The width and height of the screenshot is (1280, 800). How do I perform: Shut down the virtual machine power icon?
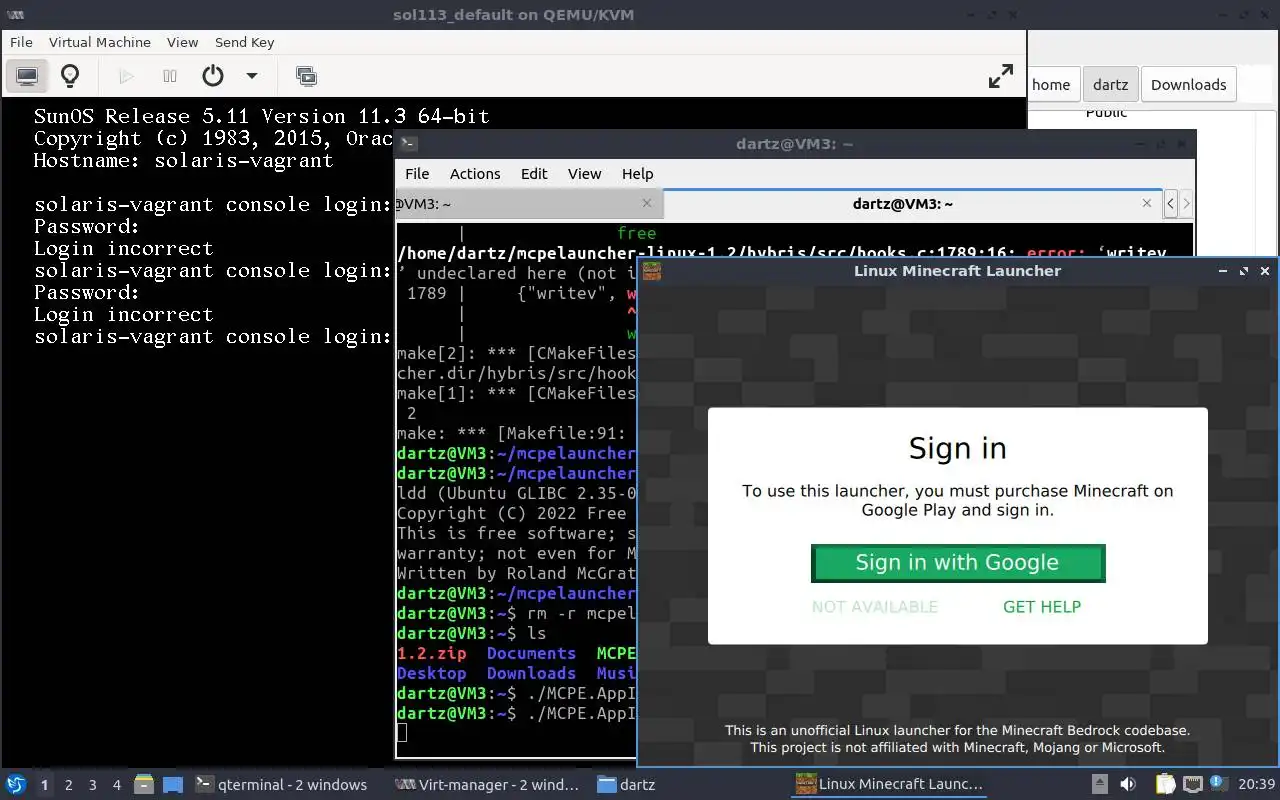pos(212,76)
